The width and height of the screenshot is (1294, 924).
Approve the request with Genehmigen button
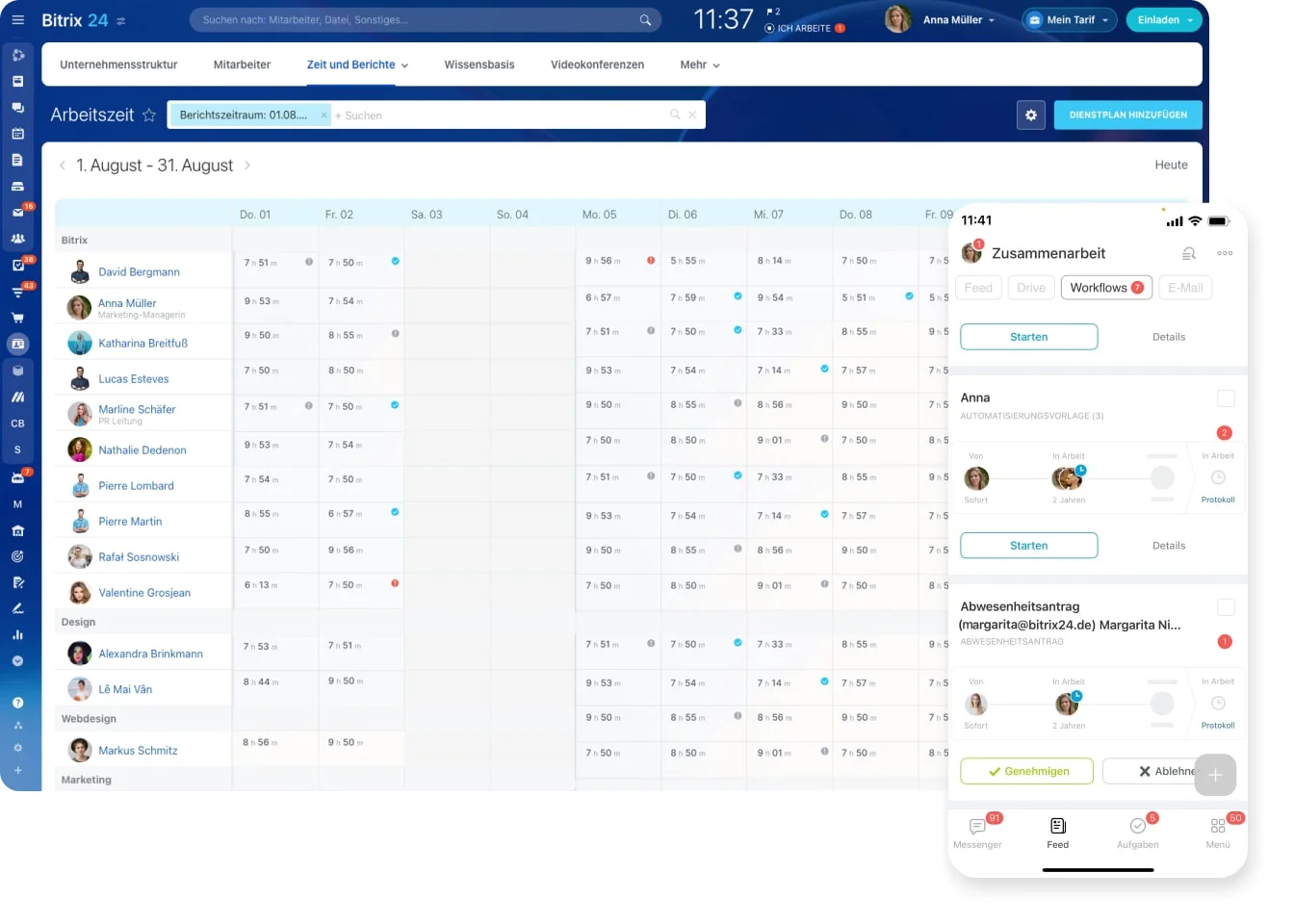tap(1026, 771)
